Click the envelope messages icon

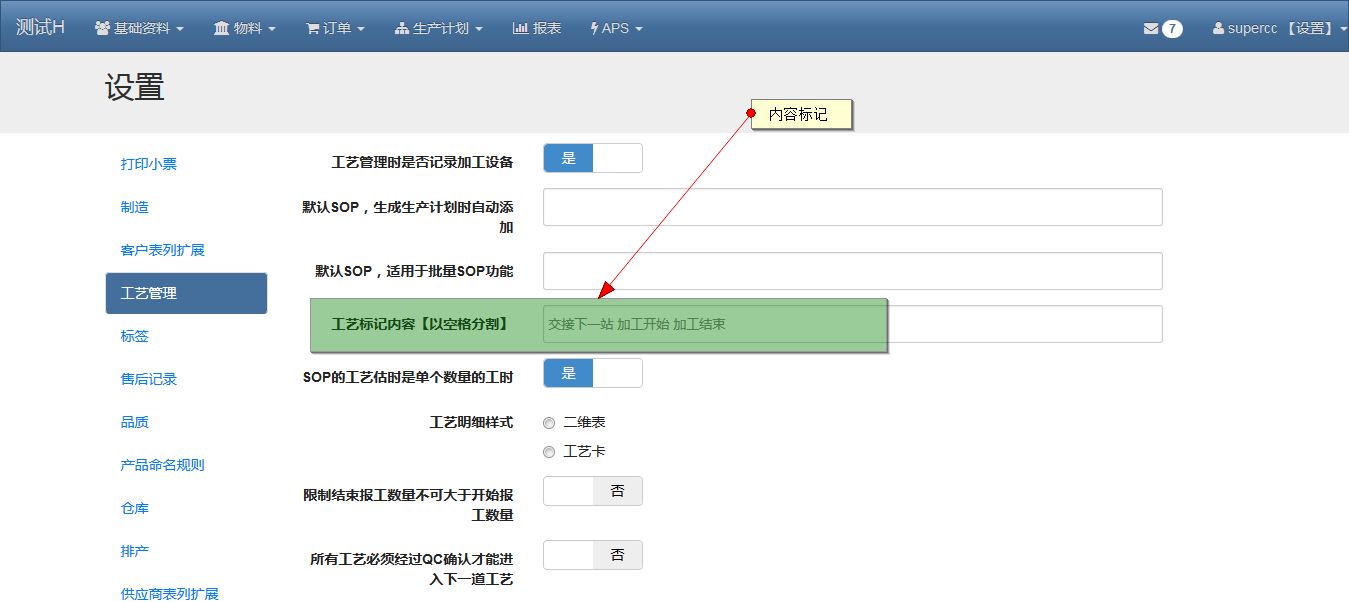tap(1150, 29)
